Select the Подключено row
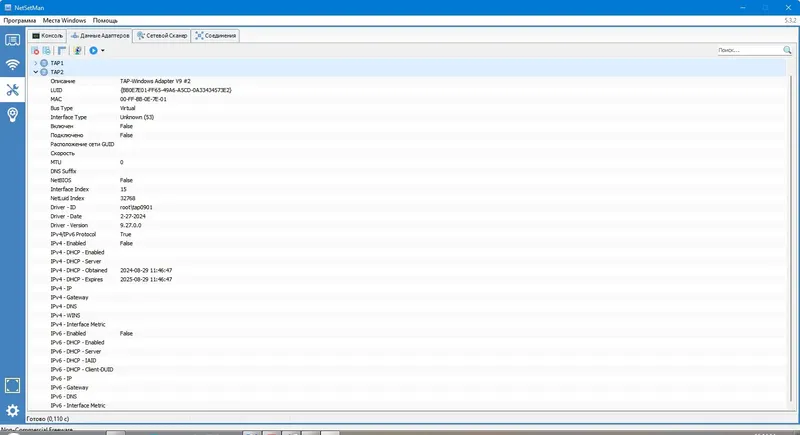 (x=408, y=135)
